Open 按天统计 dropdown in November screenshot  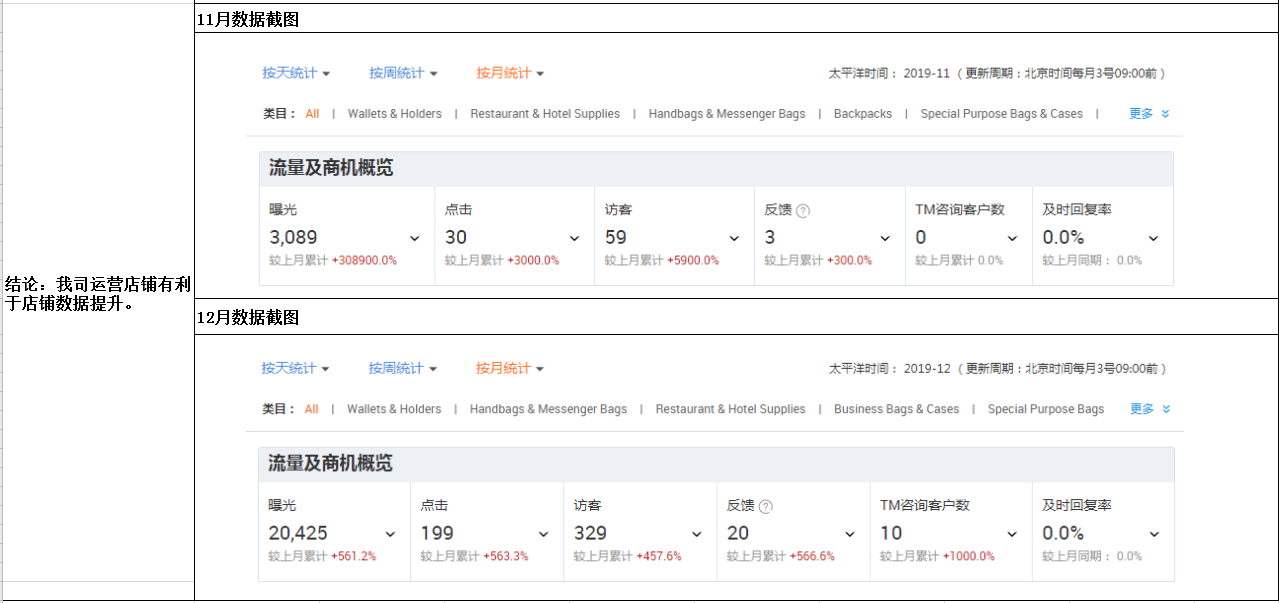pos(296,73)
